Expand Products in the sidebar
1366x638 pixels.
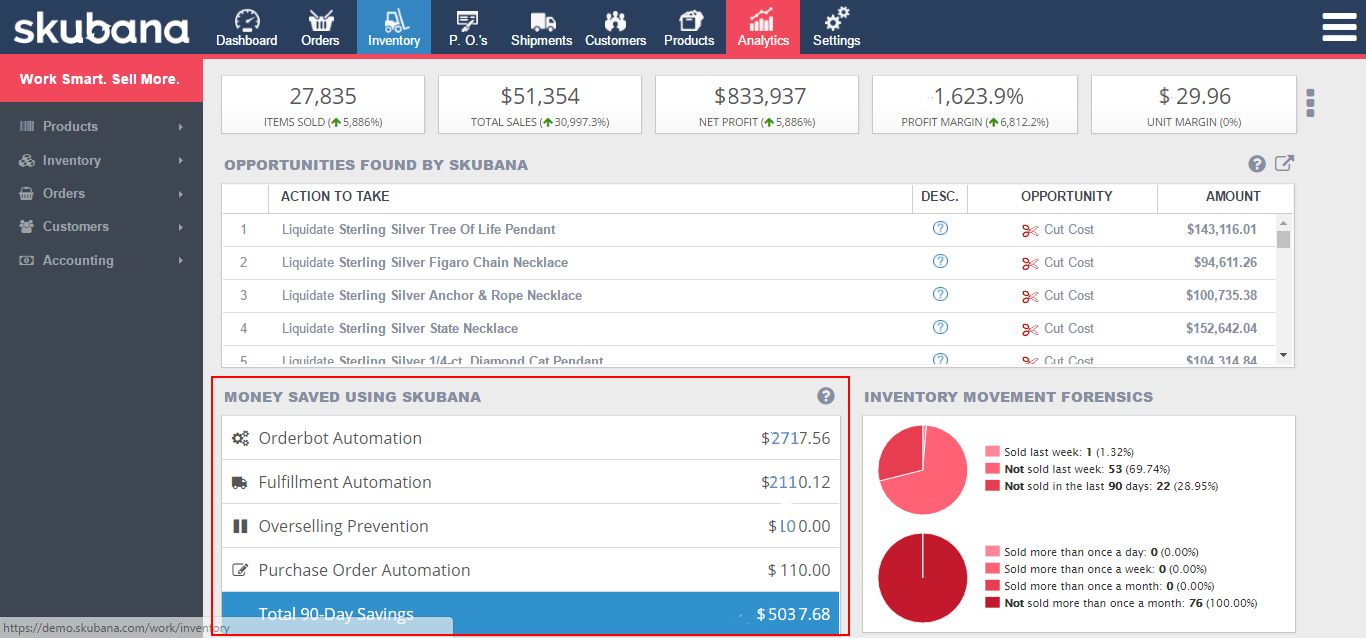pos(101,127)
